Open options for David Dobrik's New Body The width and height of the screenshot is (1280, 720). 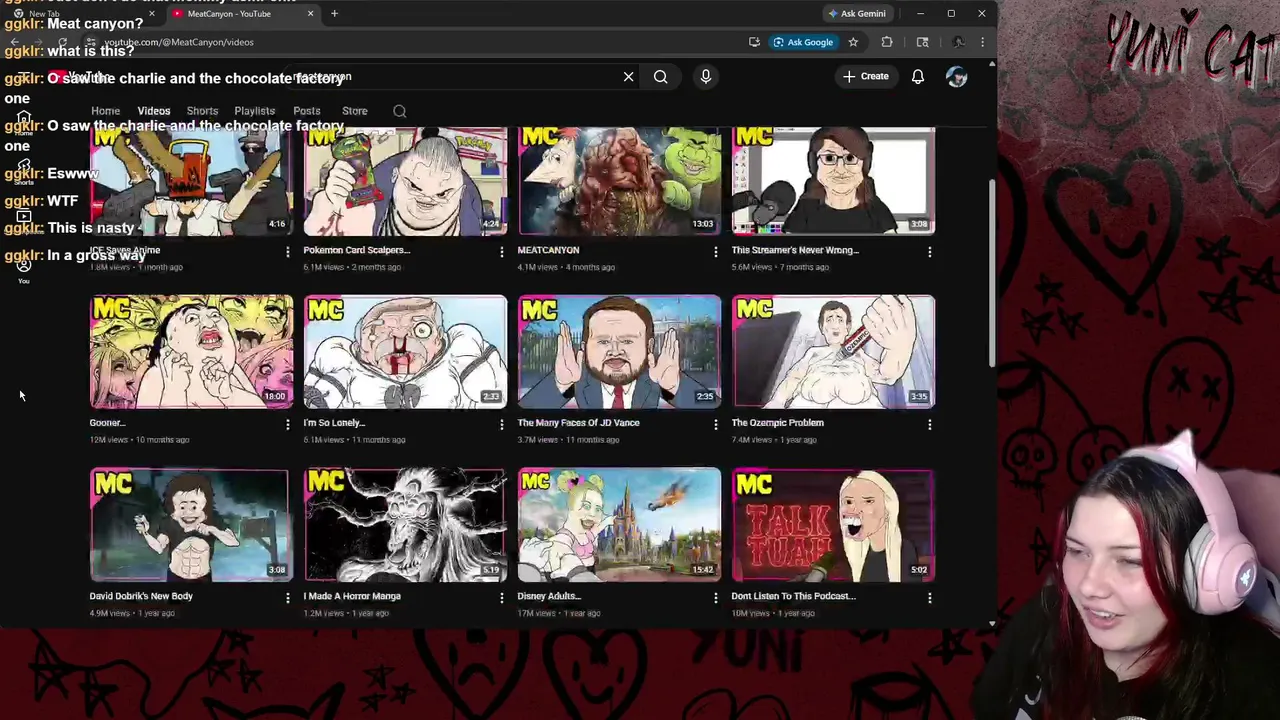coord(288,598)
